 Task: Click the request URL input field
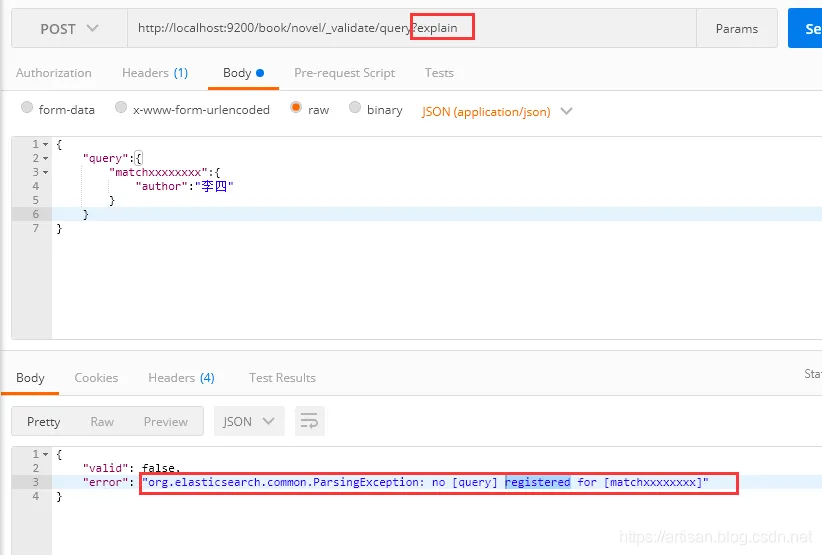click(412, 28)
